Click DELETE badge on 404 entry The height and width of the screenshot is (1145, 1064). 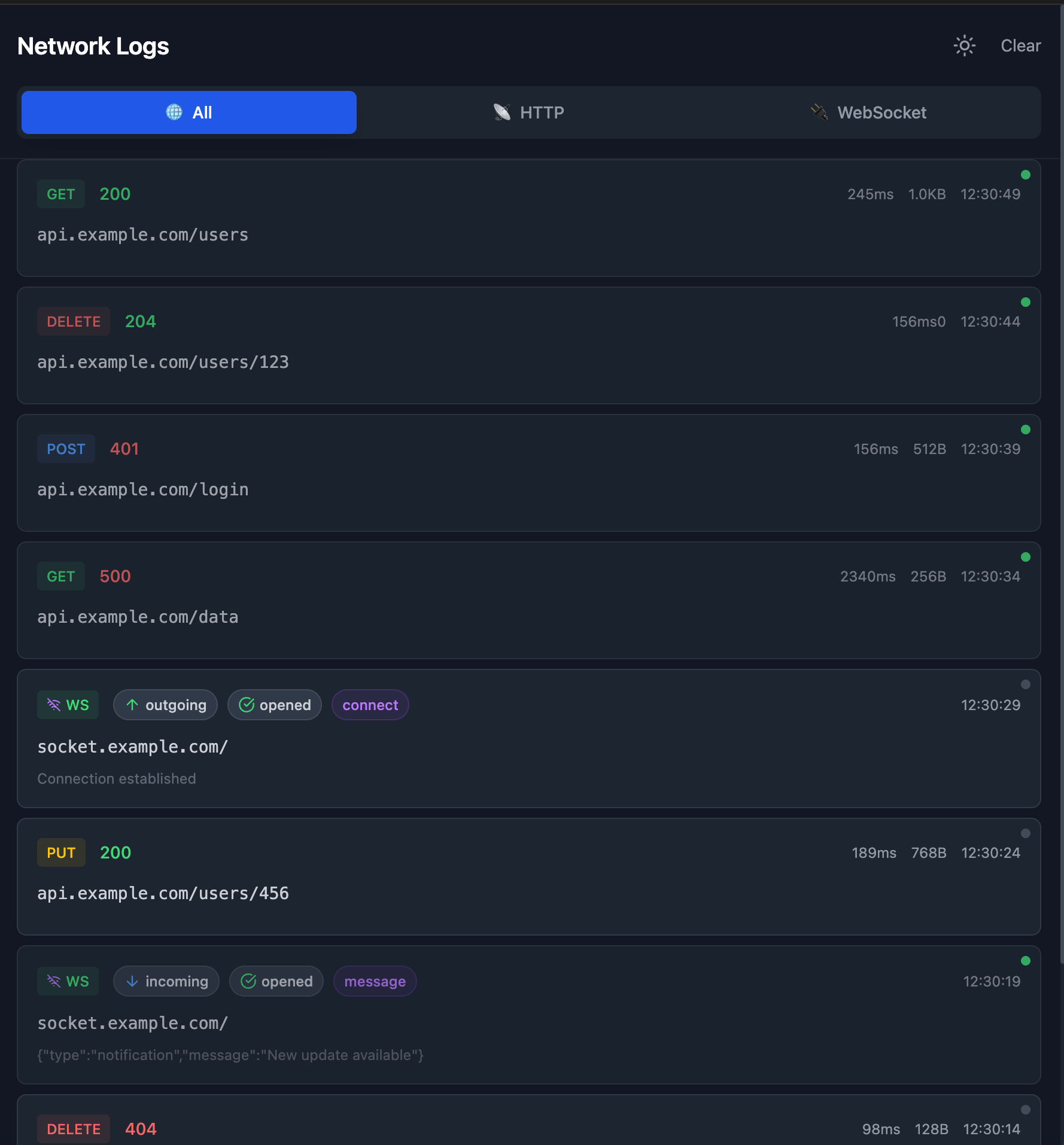click(74, 1129)
